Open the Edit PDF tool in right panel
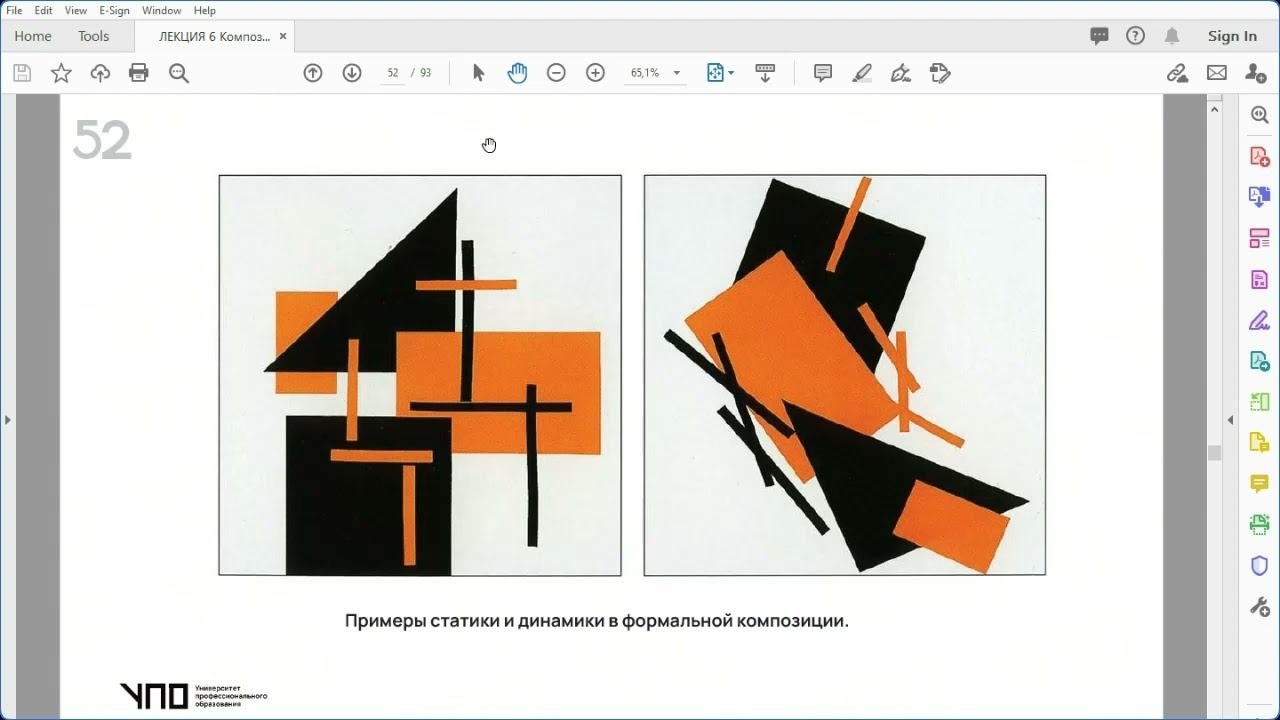 pyautogui.click(x=1260, y=279)
